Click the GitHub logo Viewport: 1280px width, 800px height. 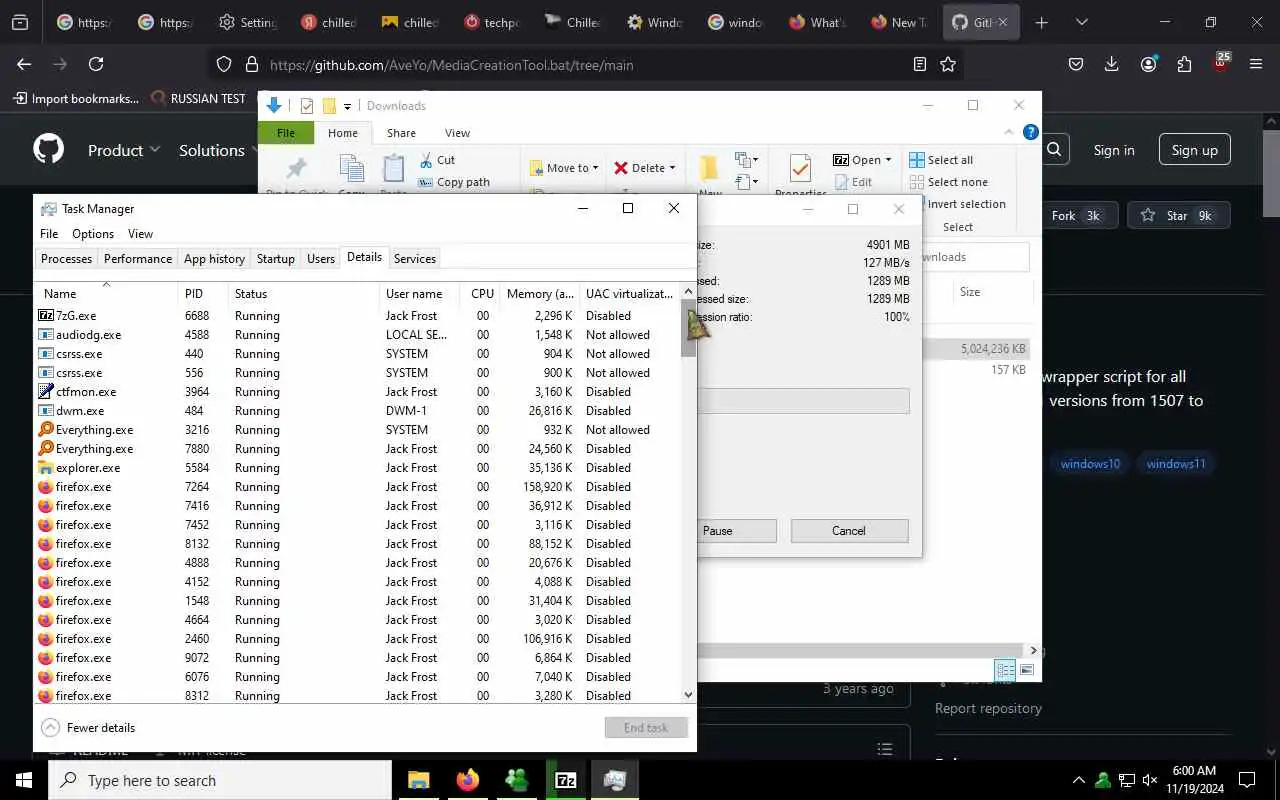(x=48, y=150)
